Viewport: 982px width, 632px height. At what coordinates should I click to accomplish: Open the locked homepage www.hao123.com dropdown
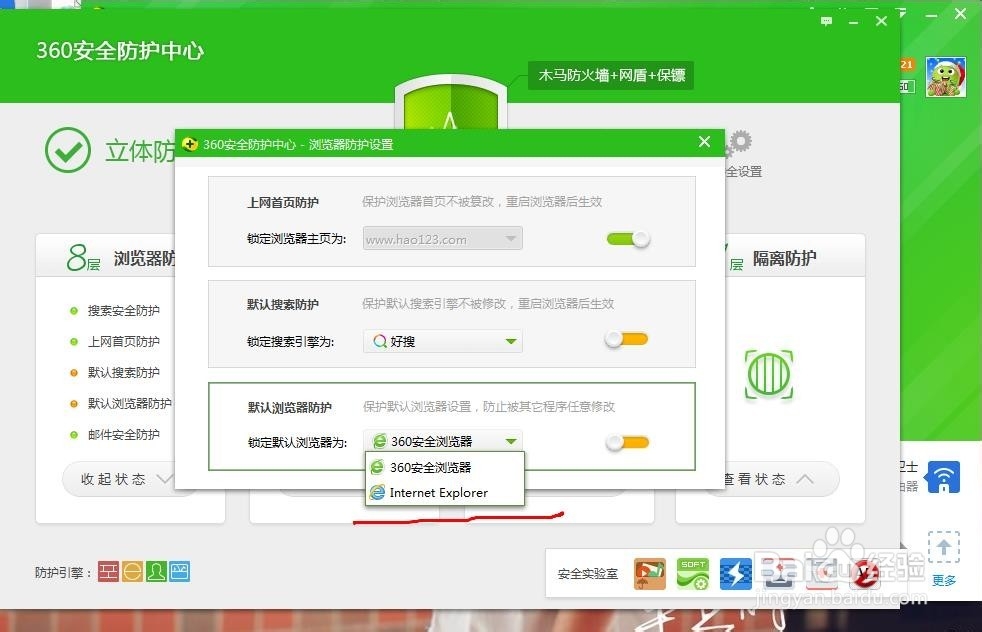tap(442, 239)
